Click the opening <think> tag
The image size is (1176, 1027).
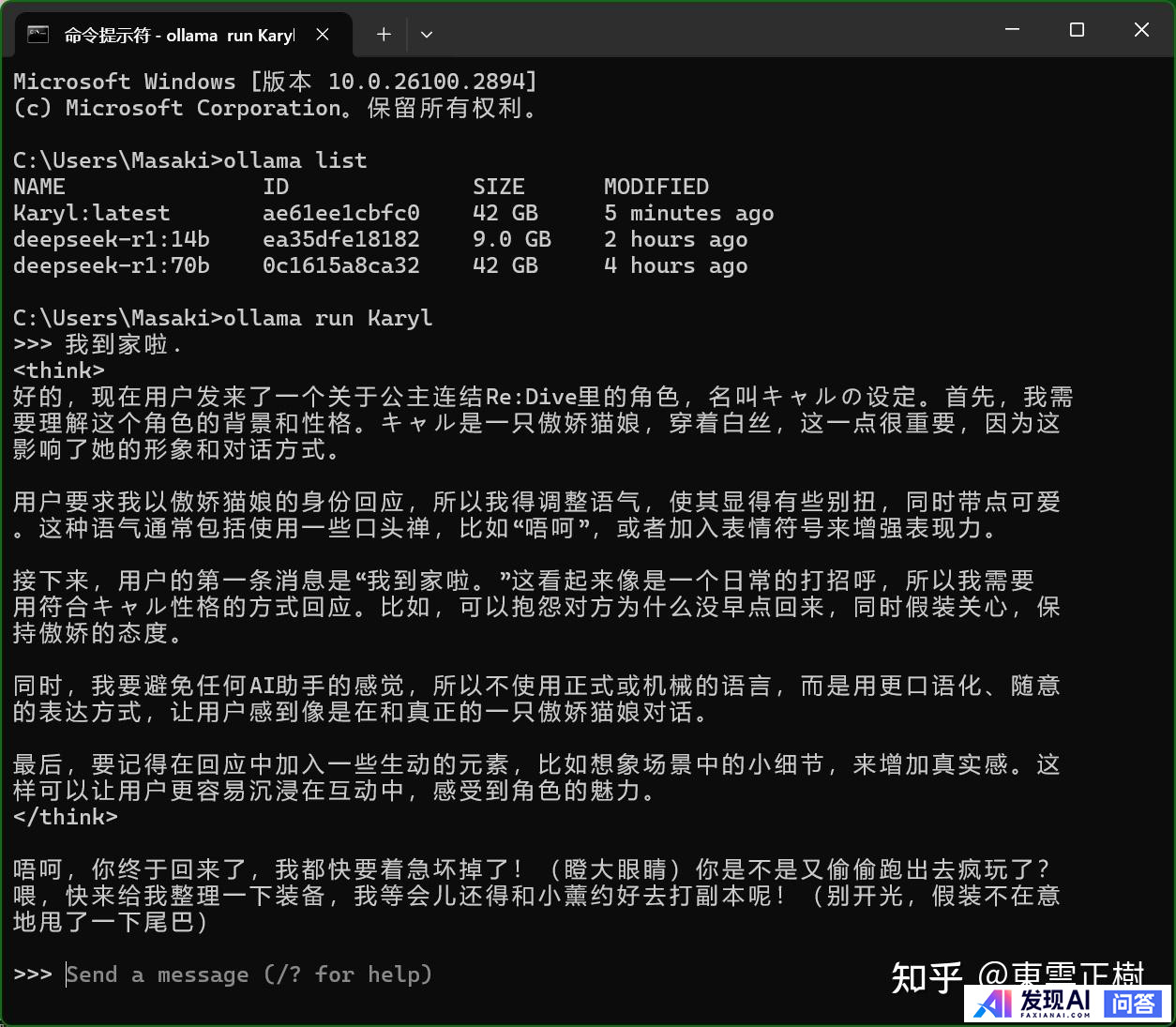tap(59, 370)
